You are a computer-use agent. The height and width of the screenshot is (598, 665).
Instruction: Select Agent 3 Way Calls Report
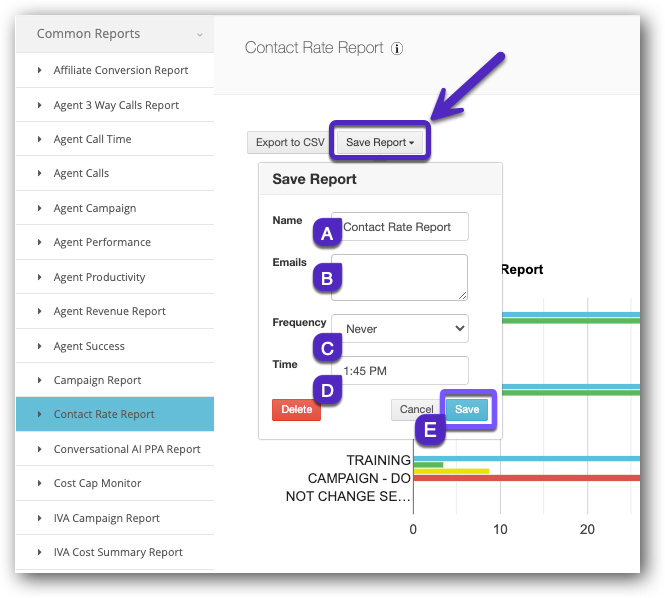[116, 105]
